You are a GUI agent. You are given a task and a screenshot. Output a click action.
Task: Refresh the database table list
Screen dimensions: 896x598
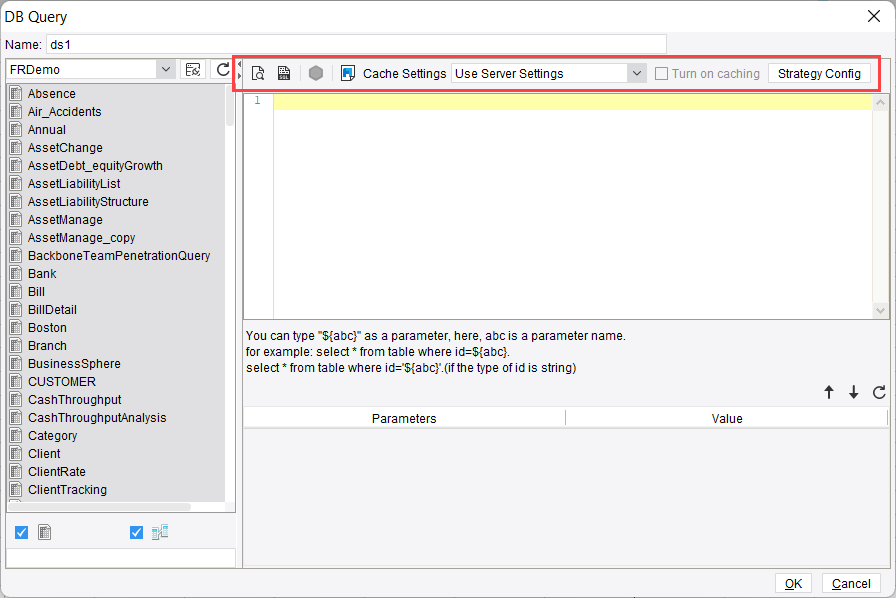tap(222, 70)
